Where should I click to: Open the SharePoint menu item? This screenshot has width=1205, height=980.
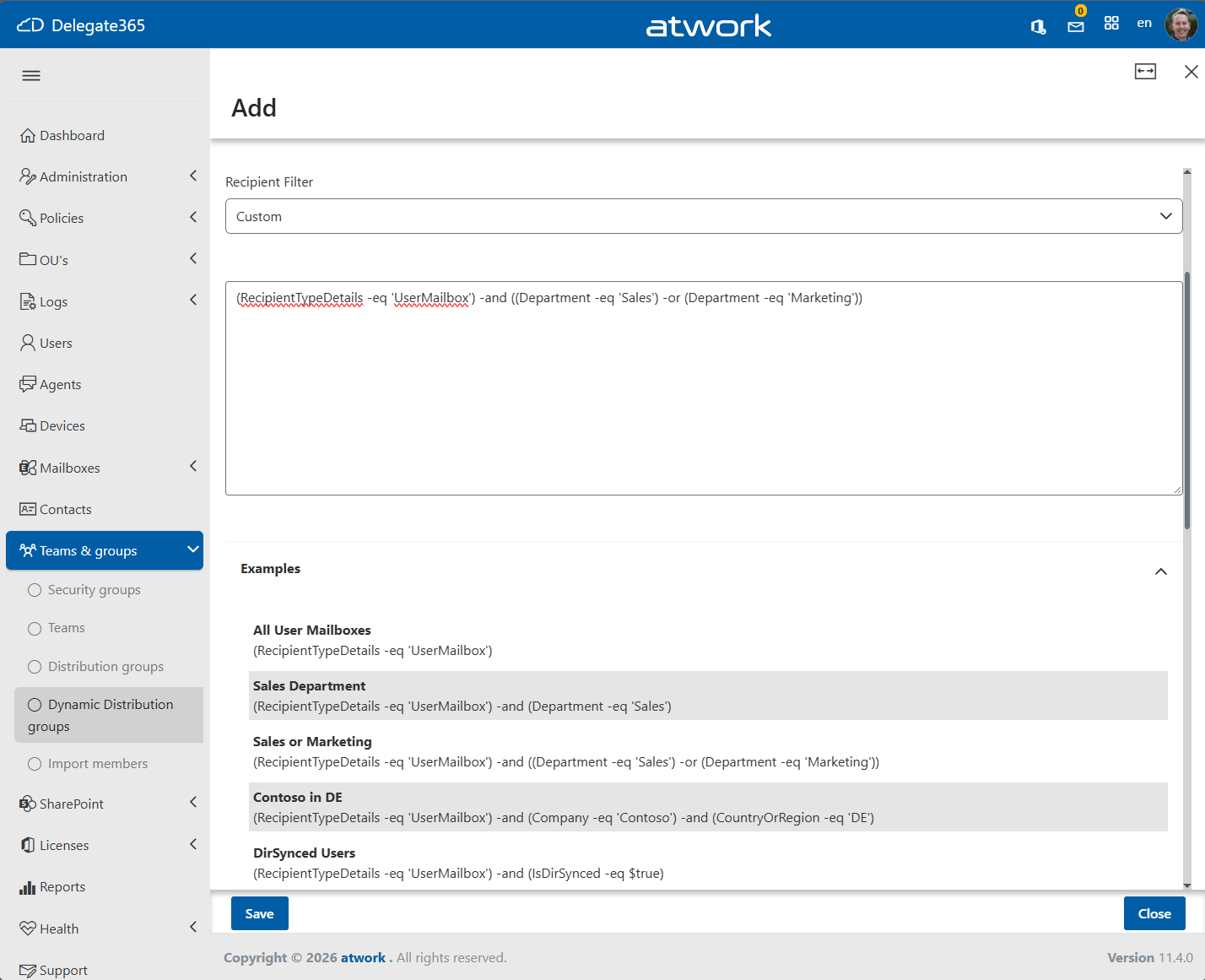[x=105, y=804]
